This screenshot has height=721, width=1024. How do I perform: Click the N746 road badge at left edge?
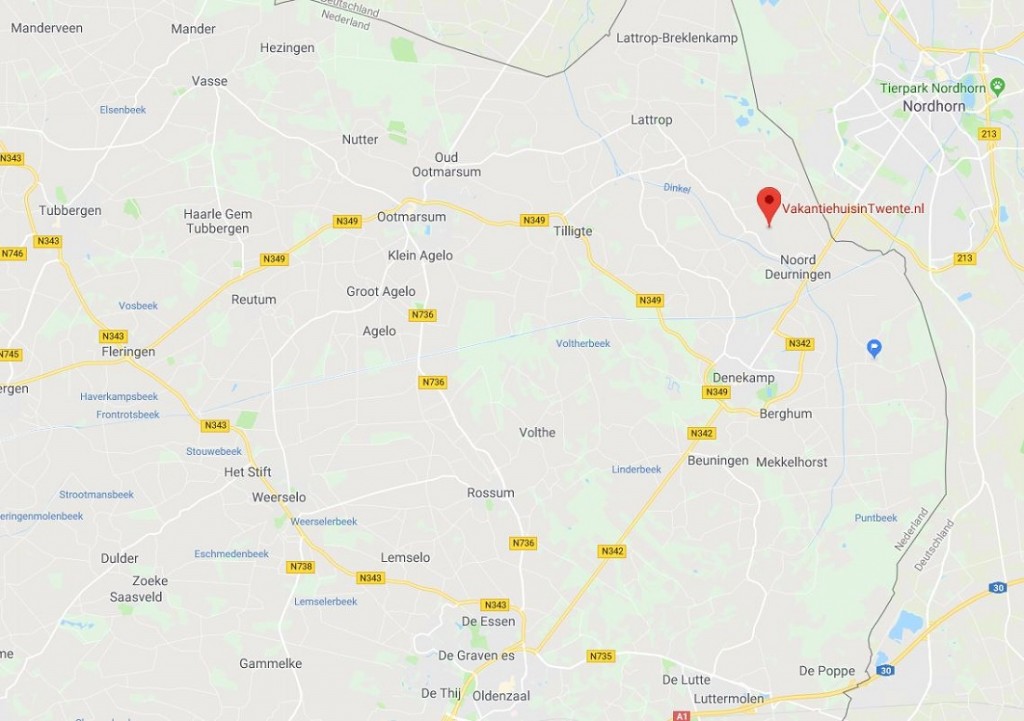point(12,253)
